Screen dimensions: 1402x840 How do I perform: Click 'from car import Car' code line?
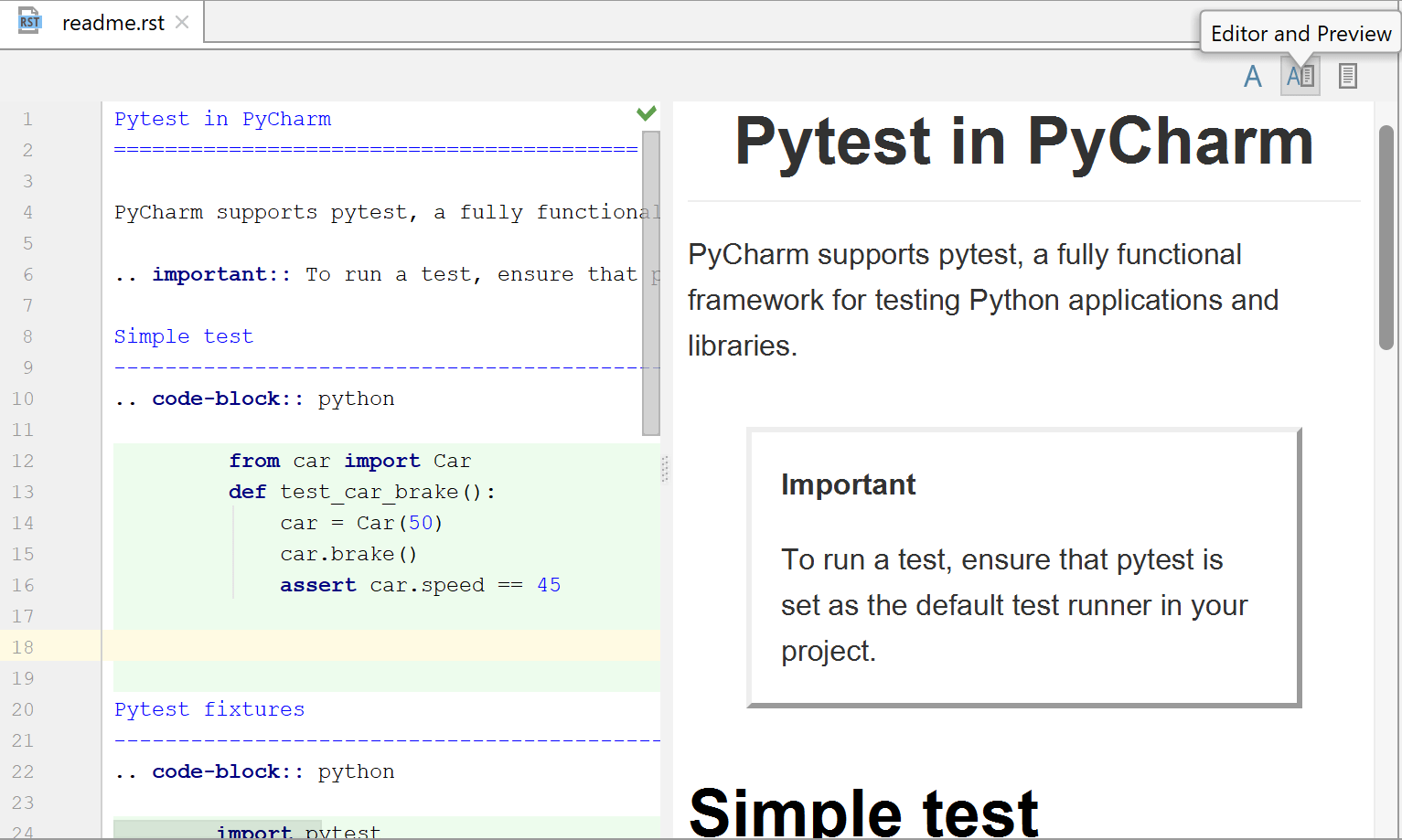click(x=349, y=461)
